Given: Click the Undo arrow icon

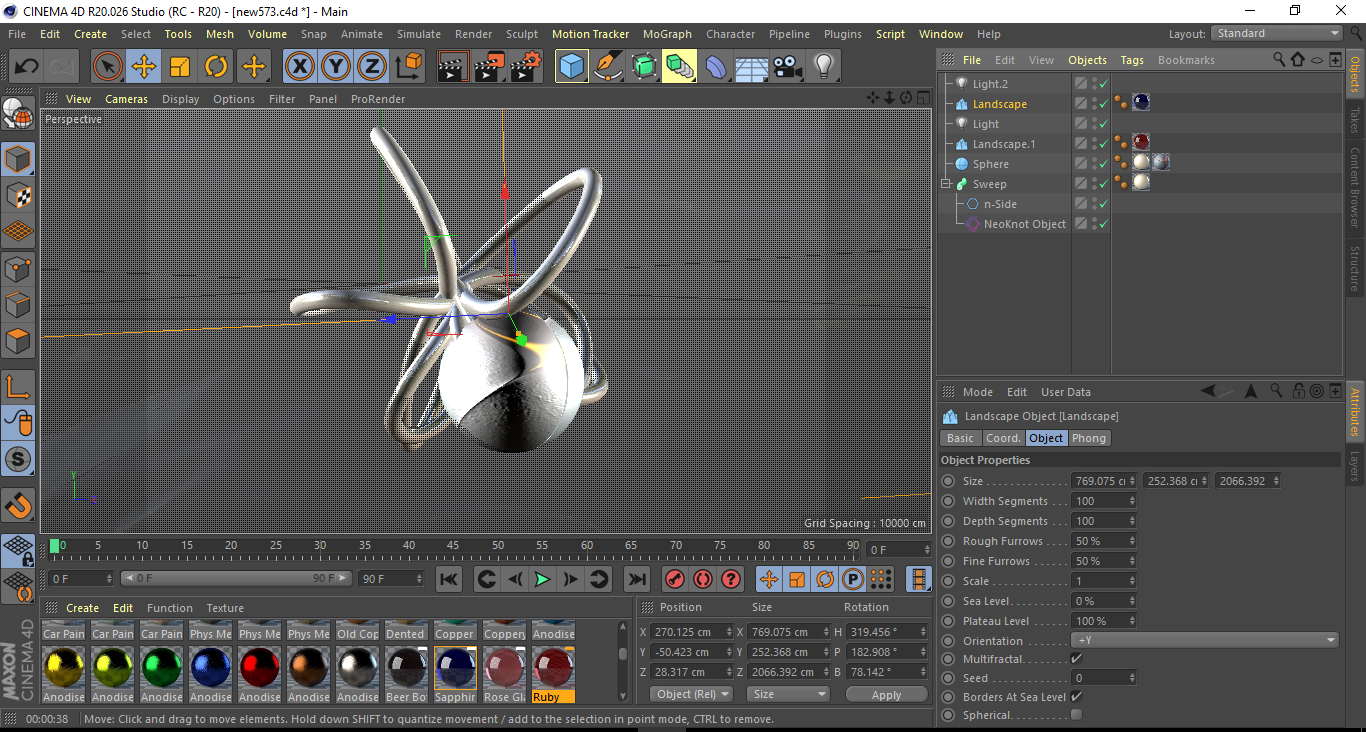Looking at the screenshot, I should [x=27, y=67].
